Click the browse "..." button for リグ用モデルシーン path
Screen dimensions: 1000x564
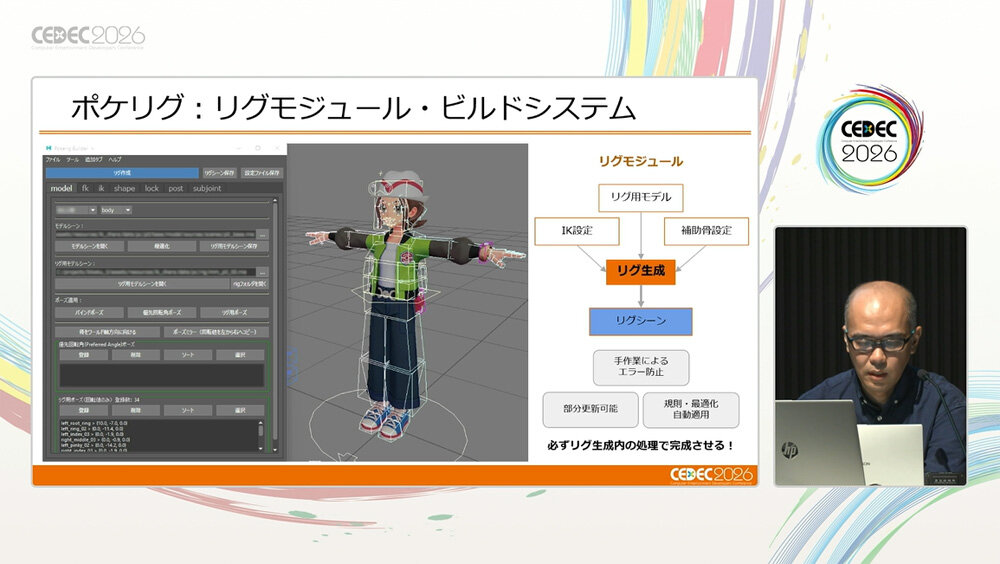[x=262, y=272]
